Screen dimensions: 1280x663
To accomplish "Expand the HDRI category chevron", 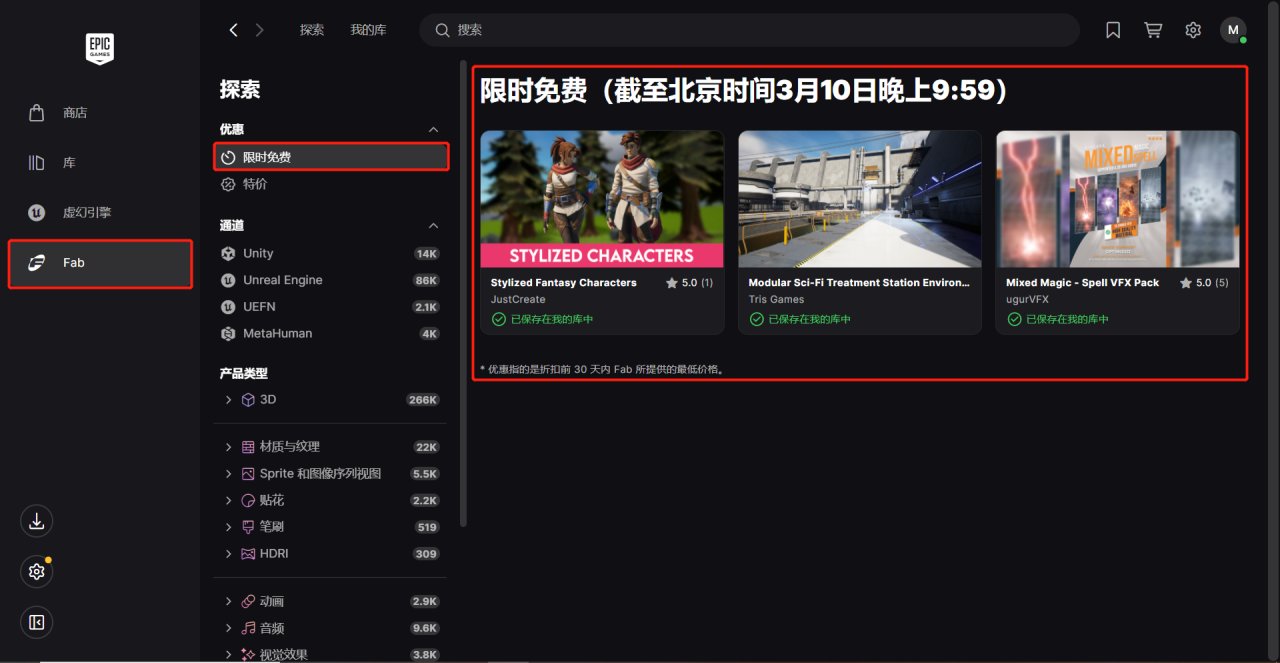I will click(x=229, y=554).
